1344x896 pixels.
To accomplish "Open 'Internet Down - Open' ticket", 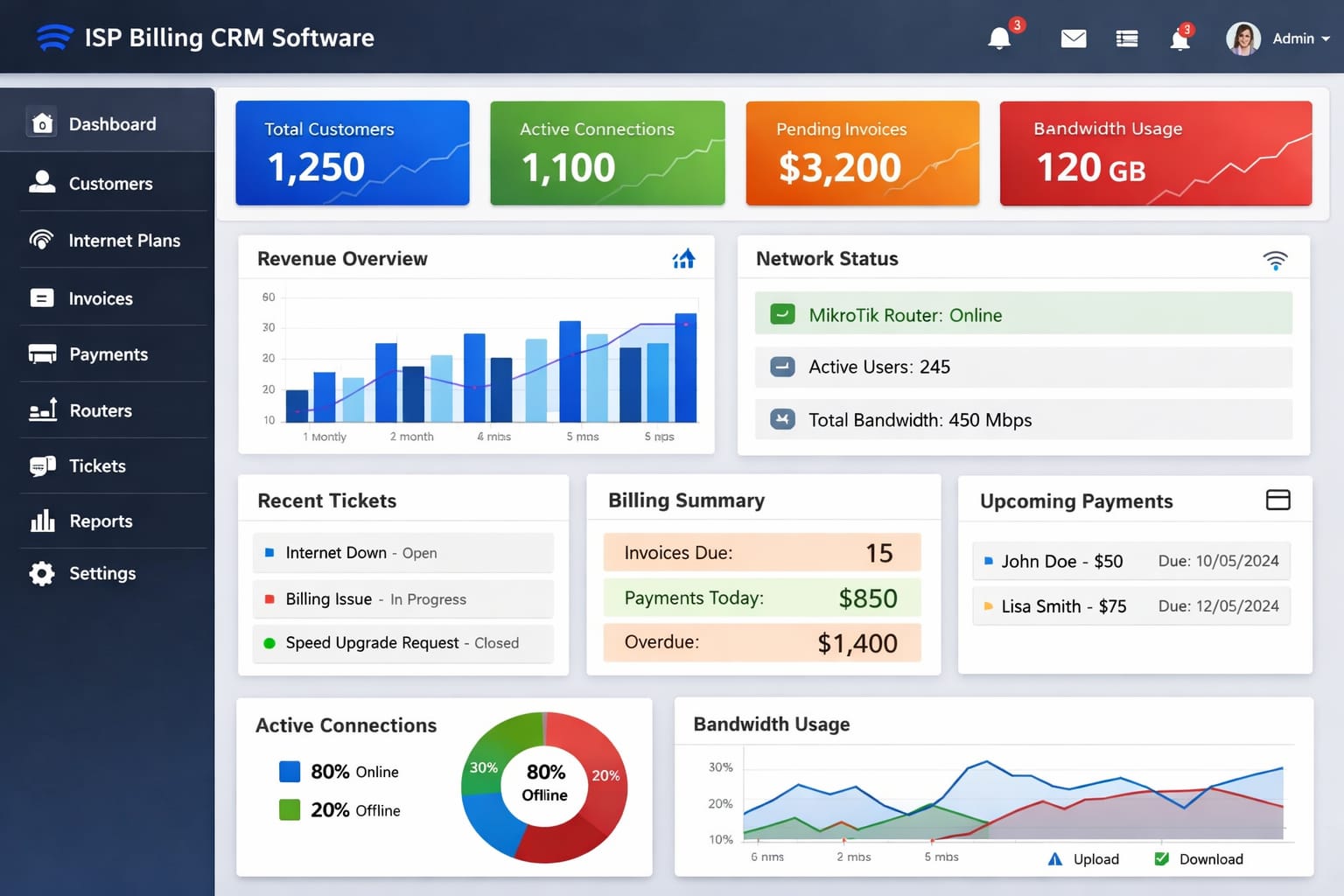I will coord(402,553).
